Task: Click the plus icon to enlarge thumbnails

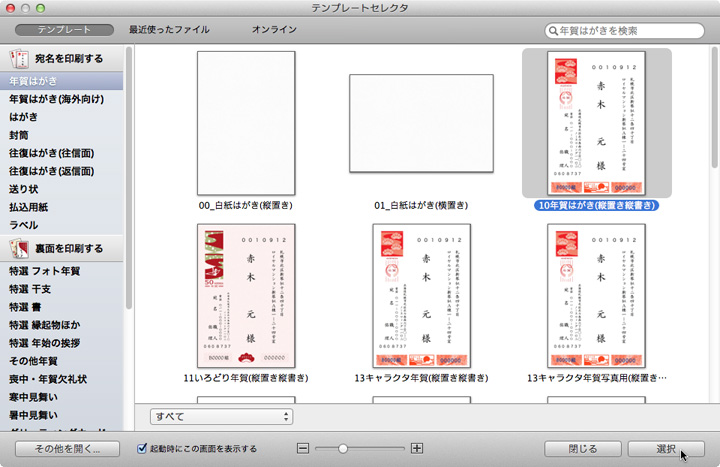Action: point(417,449)
